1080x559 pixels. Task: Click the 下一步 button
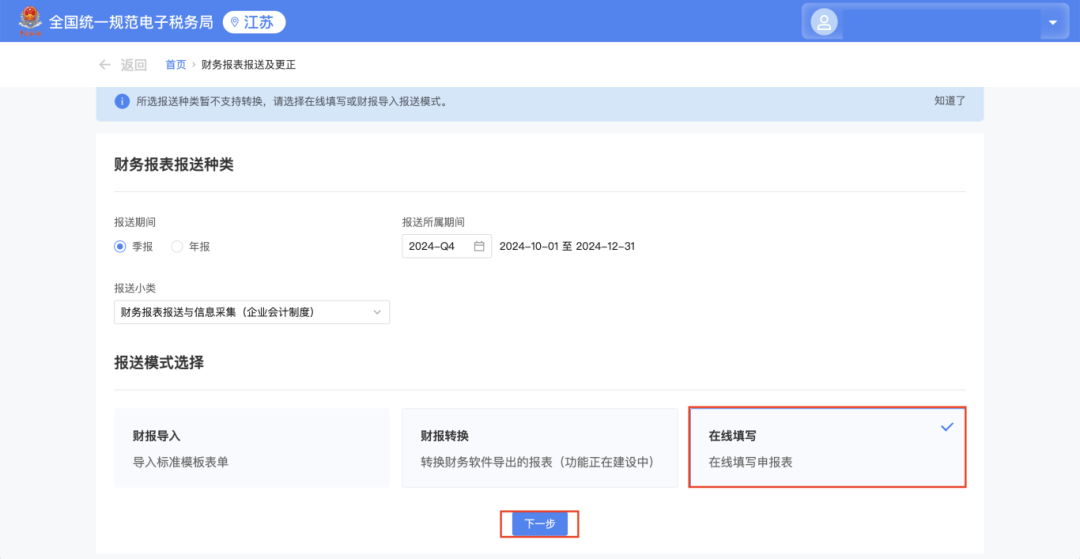click(540, 524)
